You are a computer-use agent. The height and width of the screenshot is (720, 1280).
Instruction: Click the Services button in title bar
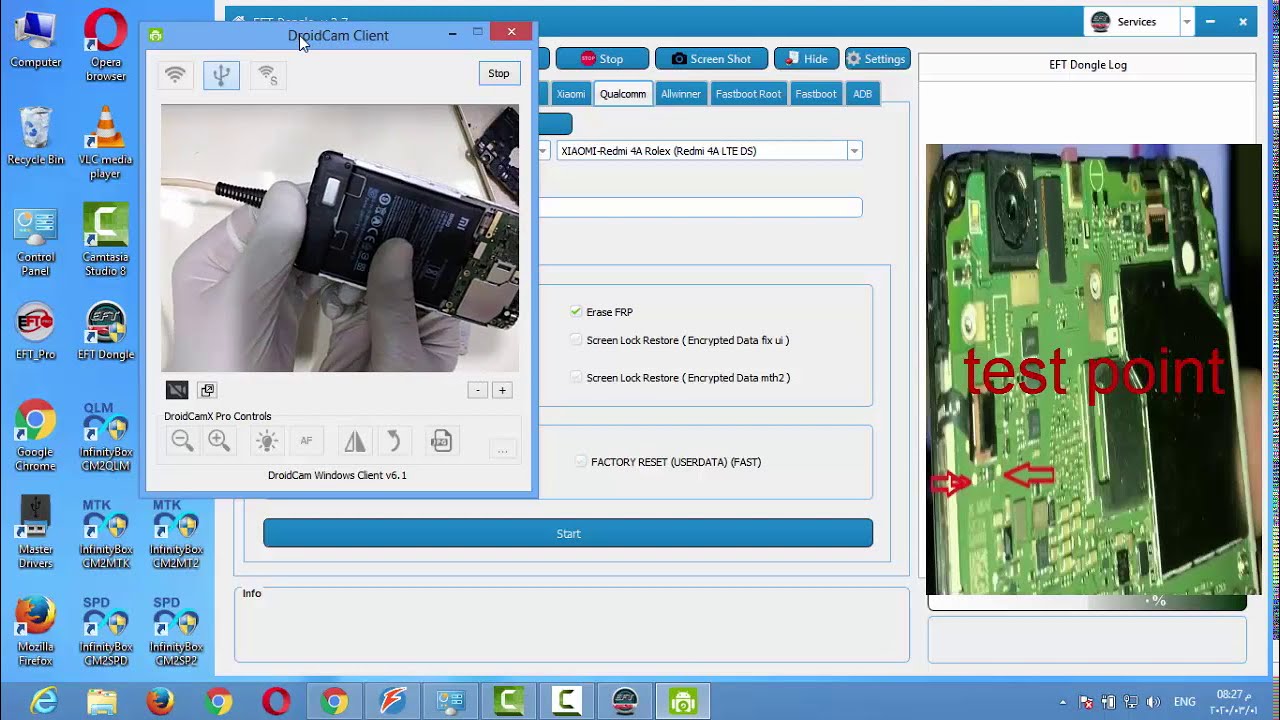tap(1131, 21)
